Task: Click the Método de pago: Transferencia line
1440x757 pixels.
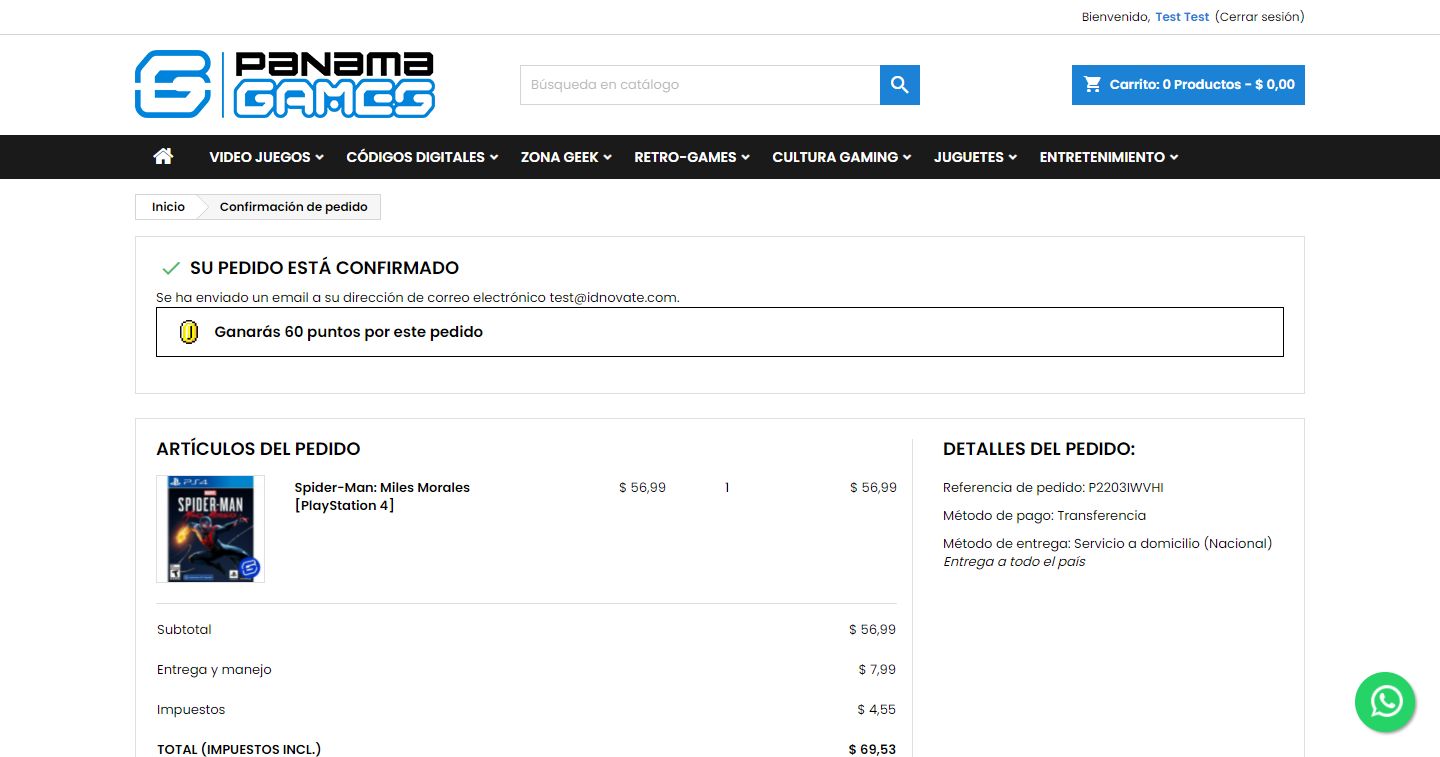Action: [x=1044, y=516]
